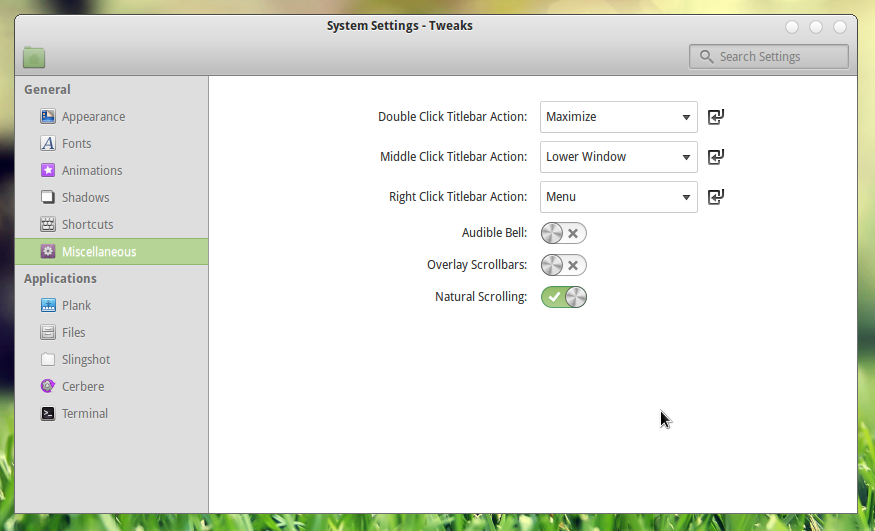Open the Shortcuts keyboard icon

click(48, 224)
